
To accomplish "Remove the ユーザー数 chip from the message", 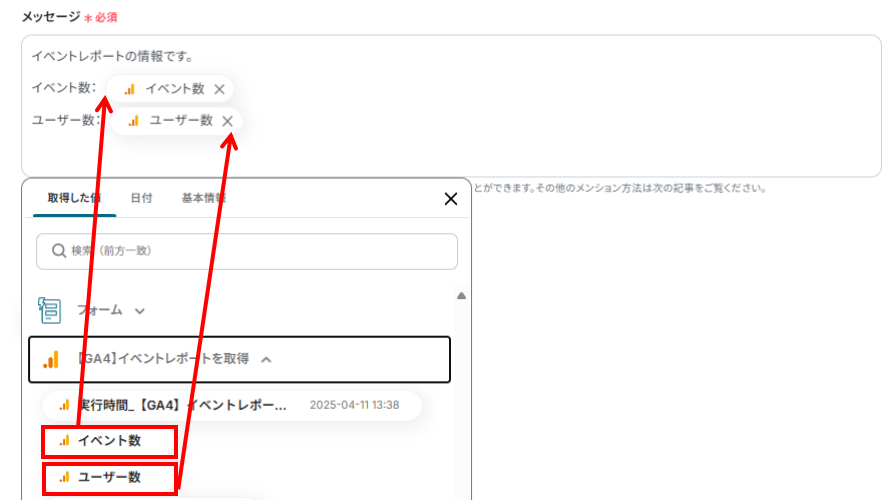I will click(227, 121).
